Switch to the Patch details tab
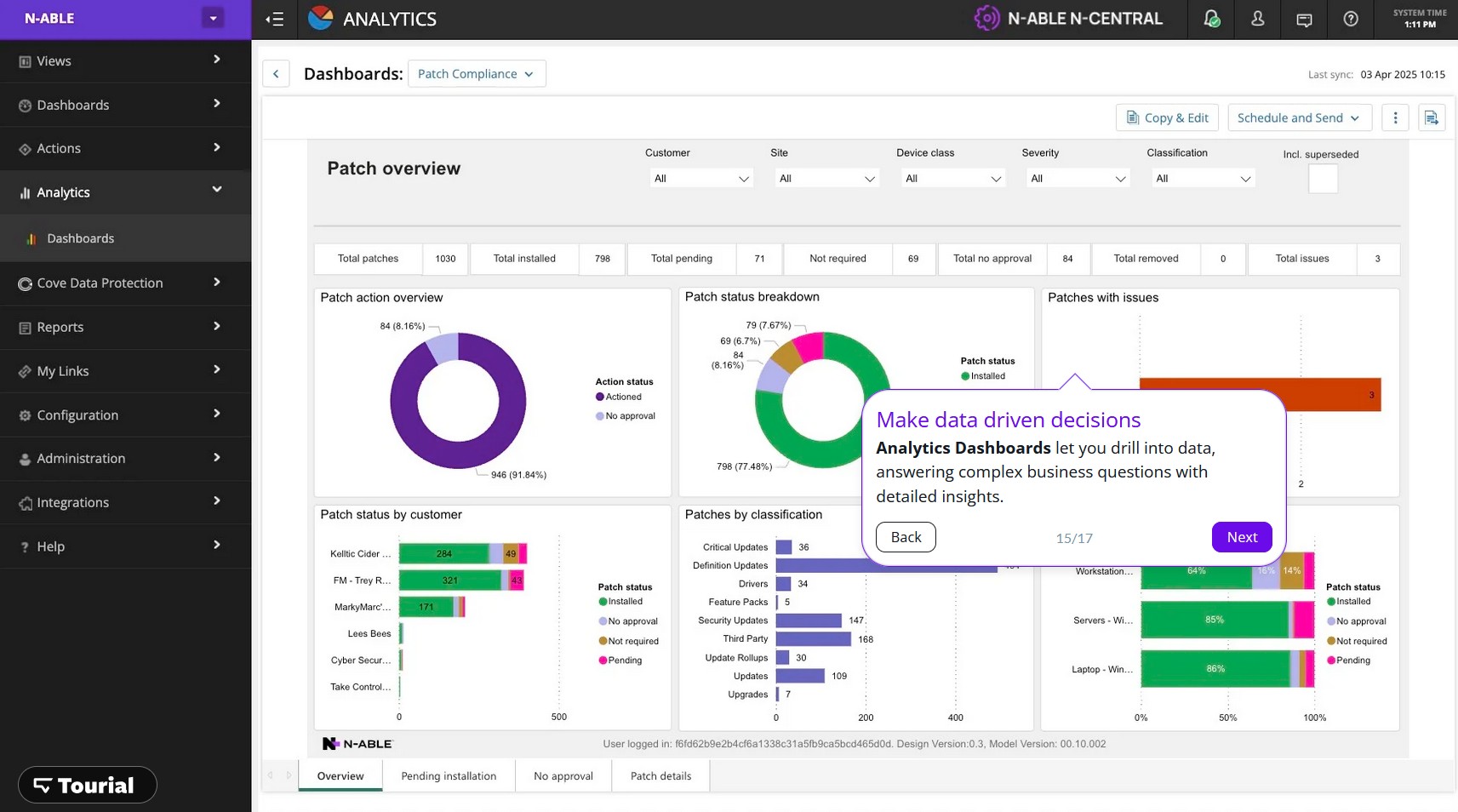Image resolution: width=1458 pixels, height=812 pixels. point(660,776)
